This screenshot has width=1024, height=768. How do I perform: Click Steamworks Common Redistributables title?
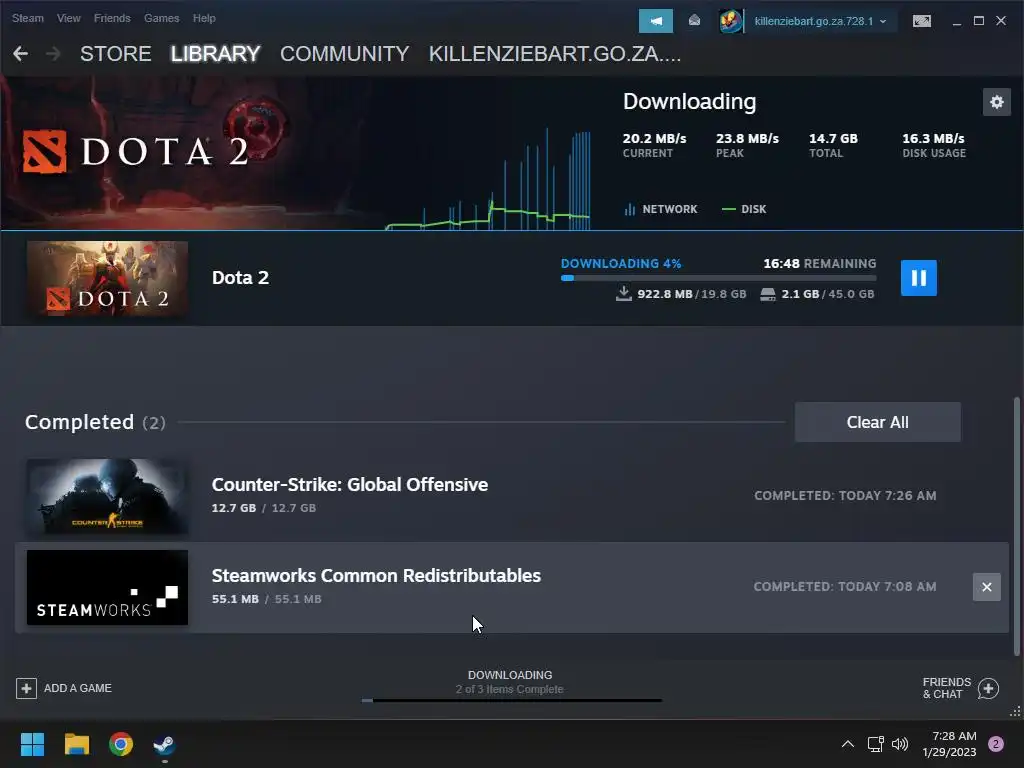376,575
